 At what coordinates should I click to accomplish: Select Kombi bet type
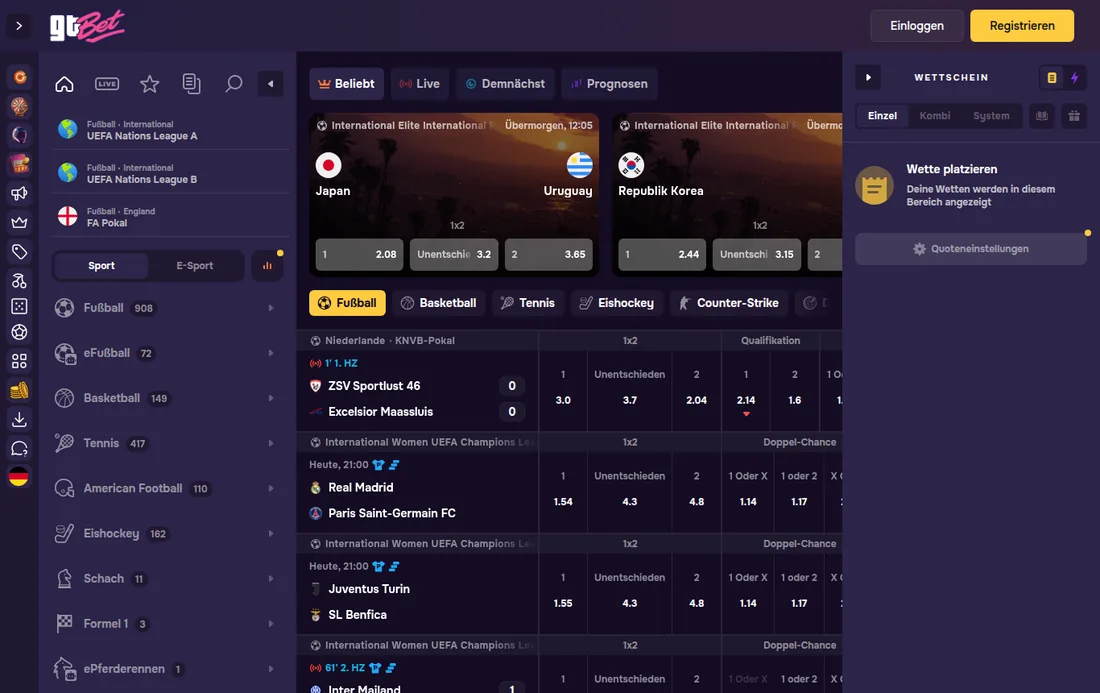point(934,116)
